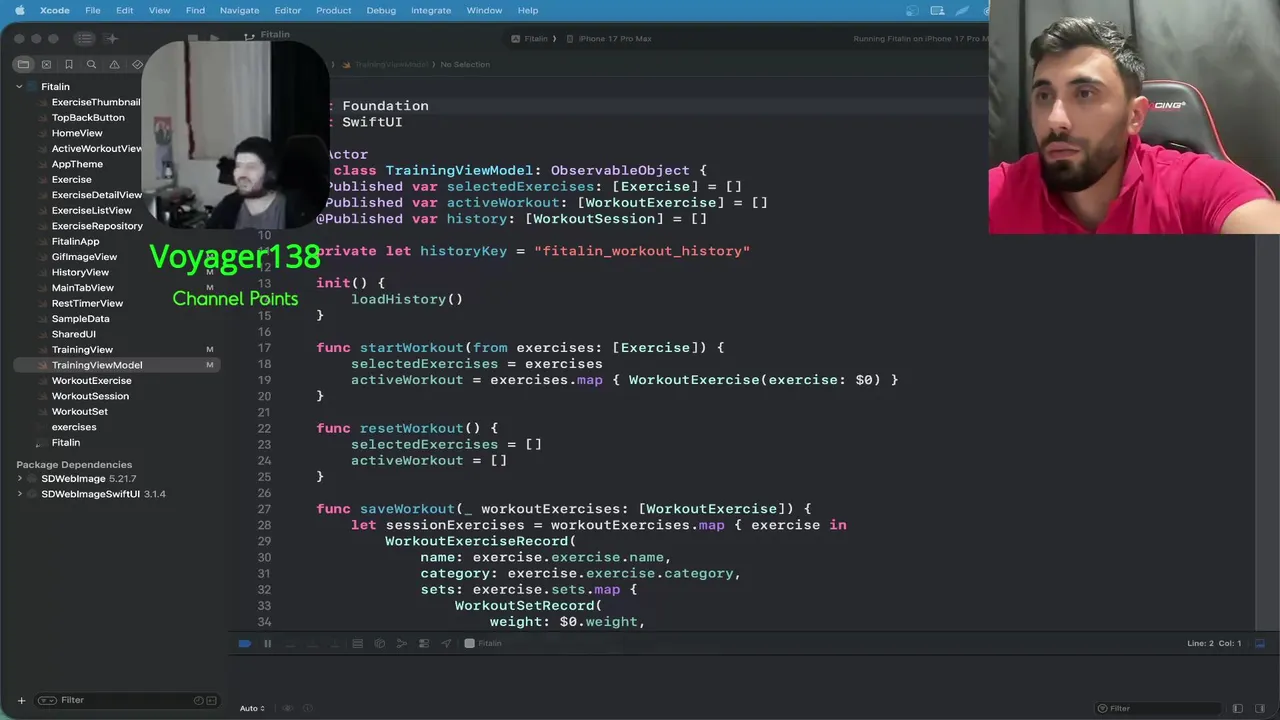Toggle the navigator sidebar button in toolbar
This screenshot has width=1280, height=720.
pos(84,38)
